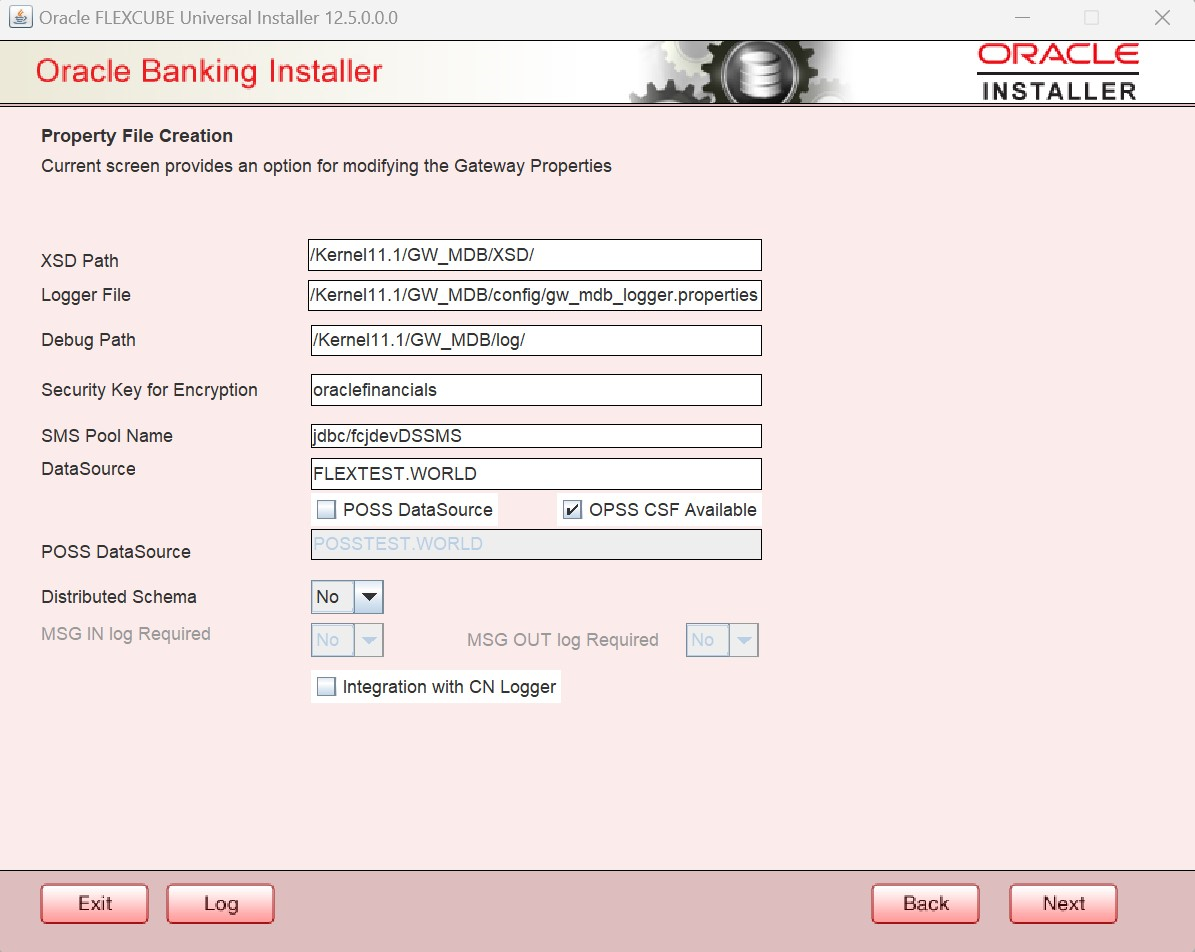Click the Exit button
Image resolution: width=1195 pixels, height=952 pixels.
pos(95,903)
